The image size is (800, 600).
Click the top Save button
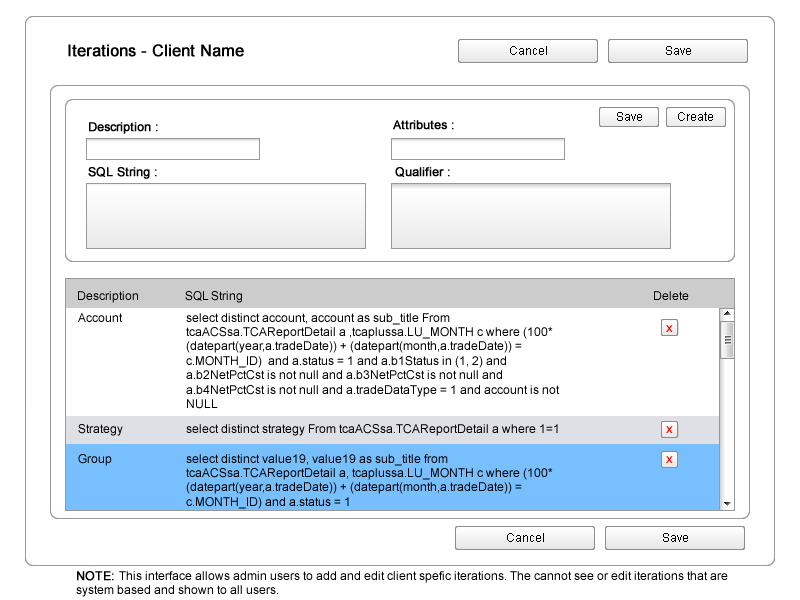pyautogui.click(x=677, y=51)
